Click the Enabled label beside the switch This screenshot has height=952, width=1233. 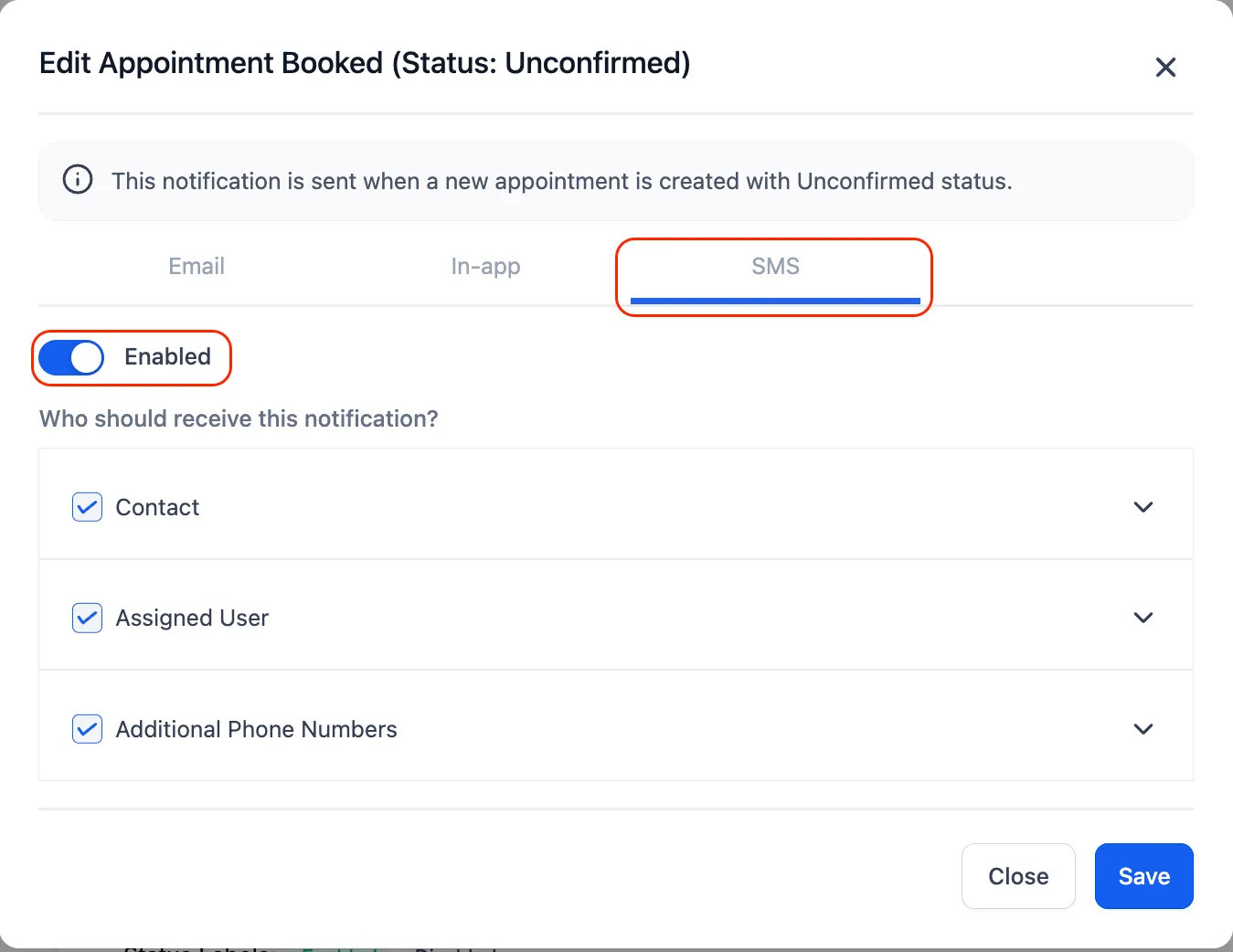(x=167, y=356)
